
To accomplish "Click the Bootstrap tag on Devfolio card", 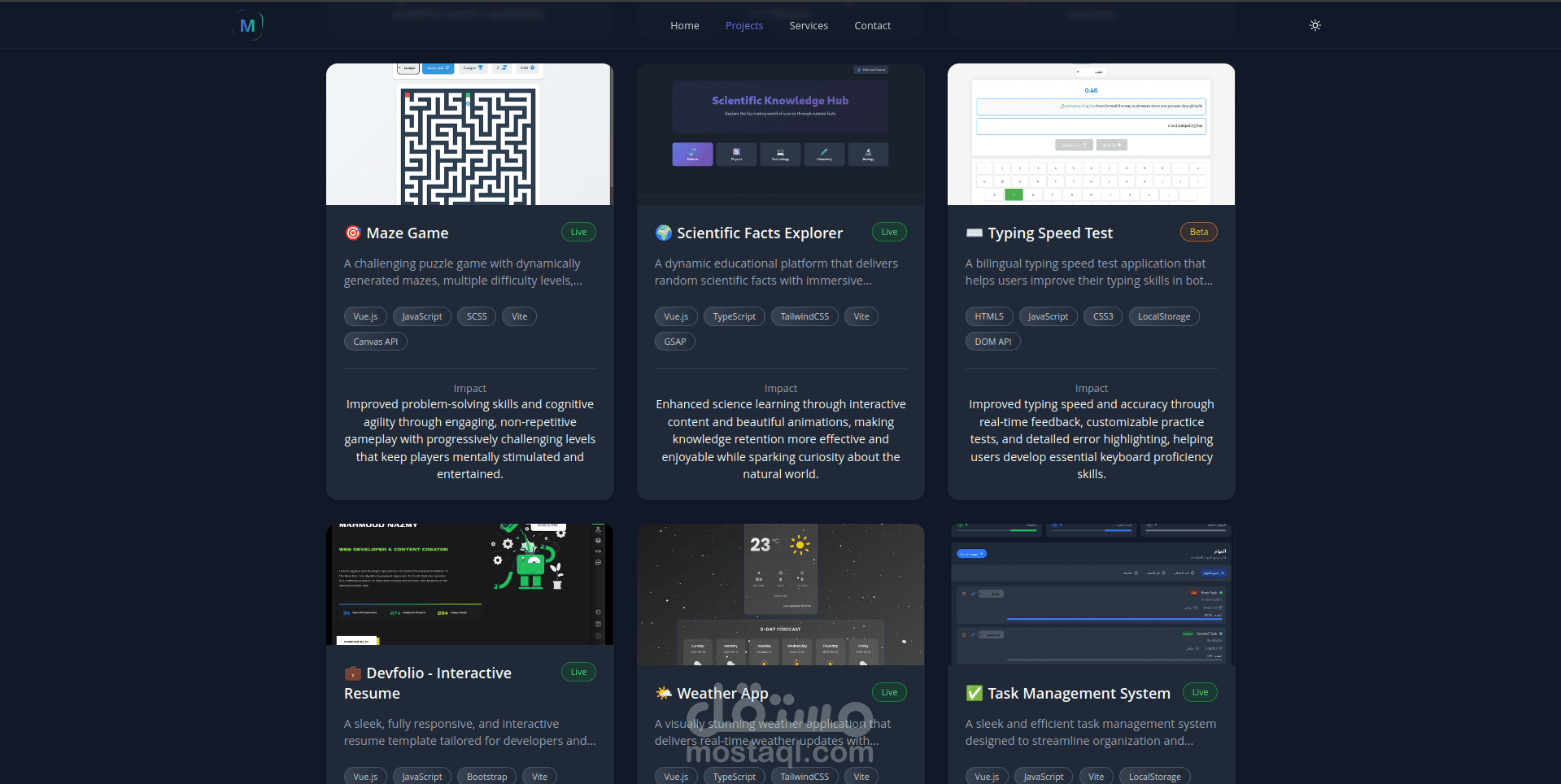I will pyautogui.click(x=486, y=777).
